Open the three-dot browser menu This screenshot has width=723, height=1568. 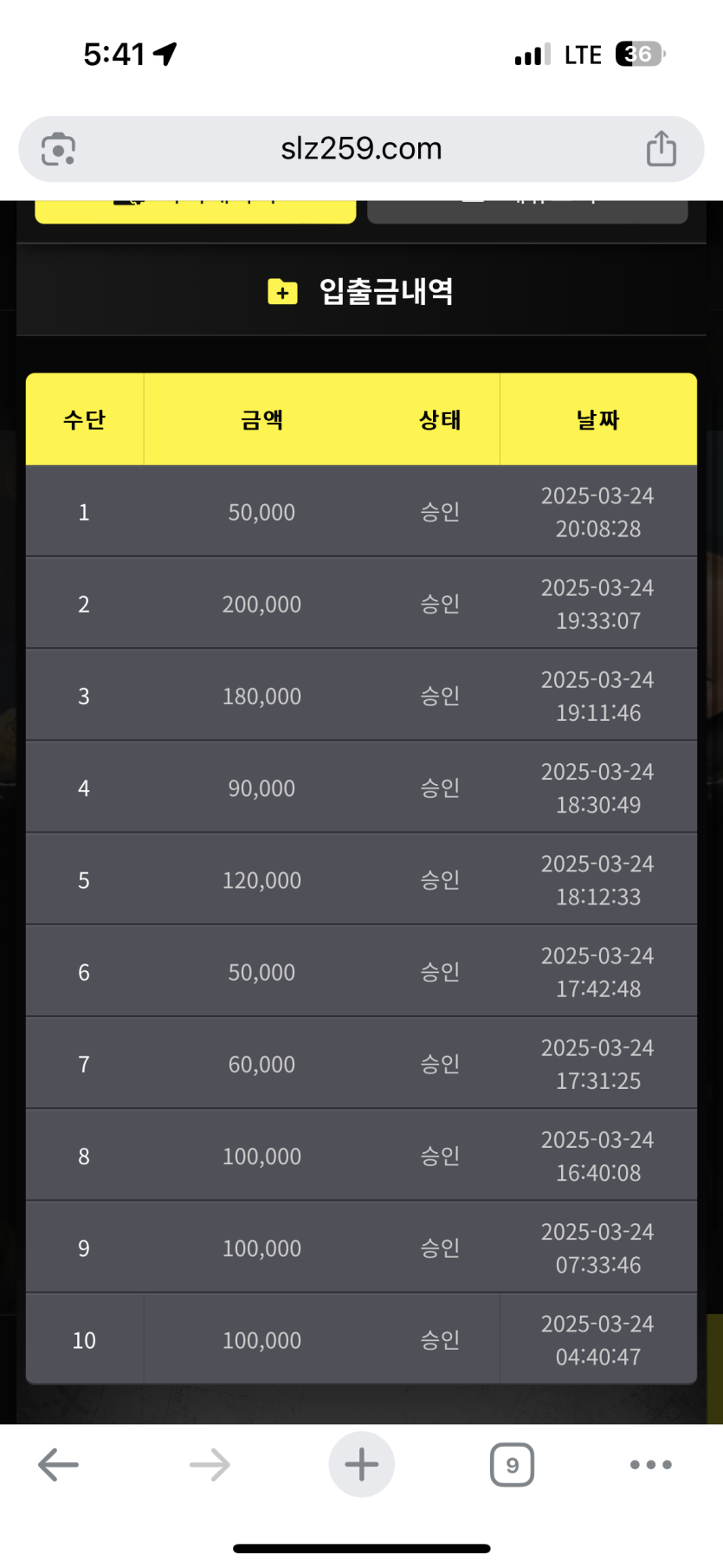(650, 1465)
